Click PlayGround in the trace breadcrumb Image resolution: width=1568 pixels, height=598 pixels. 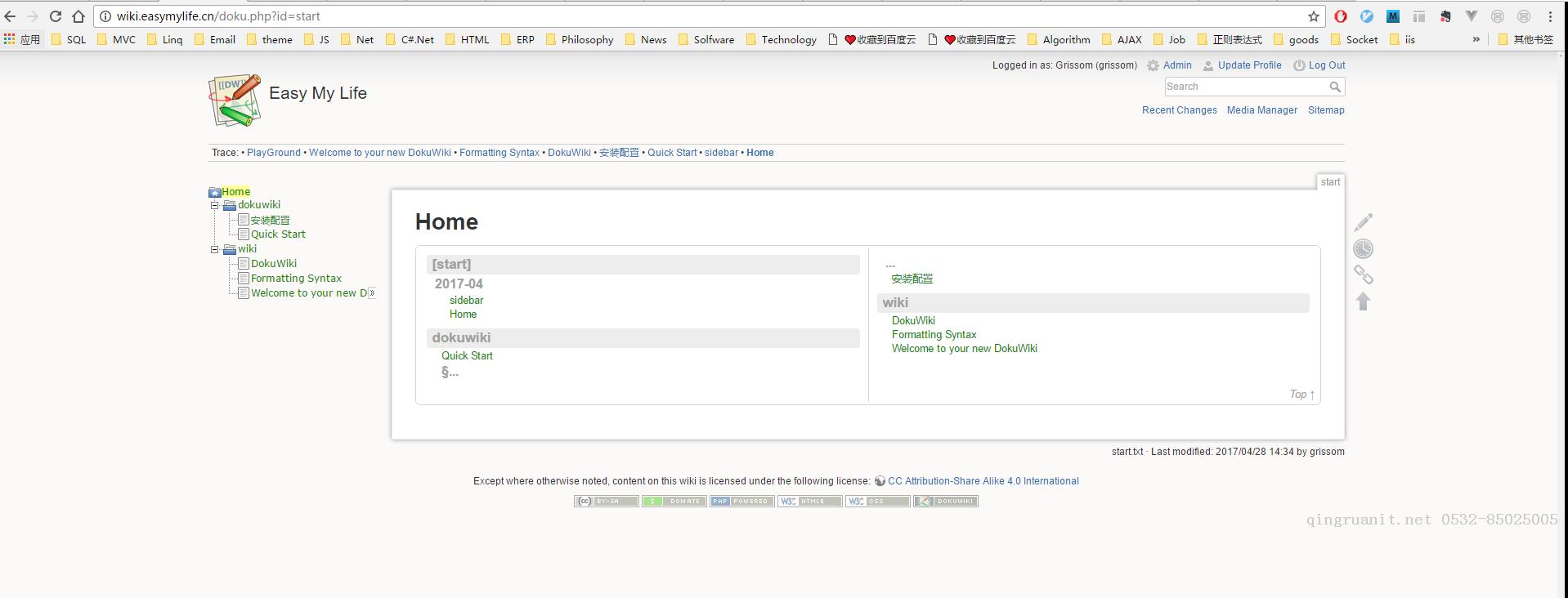274,153
